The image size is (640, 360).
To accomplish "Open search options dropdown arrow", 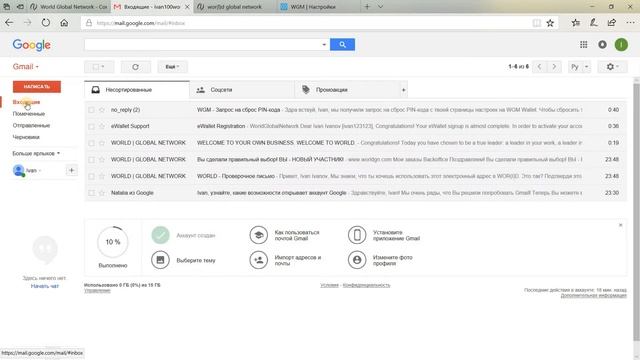I will pyautogui.click(x=324, y=44).
